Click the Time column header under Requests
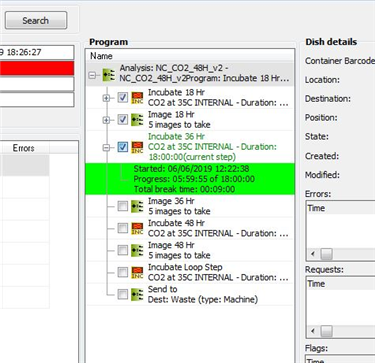Screen dimensions: 375x363 click(x=341, y=284)
